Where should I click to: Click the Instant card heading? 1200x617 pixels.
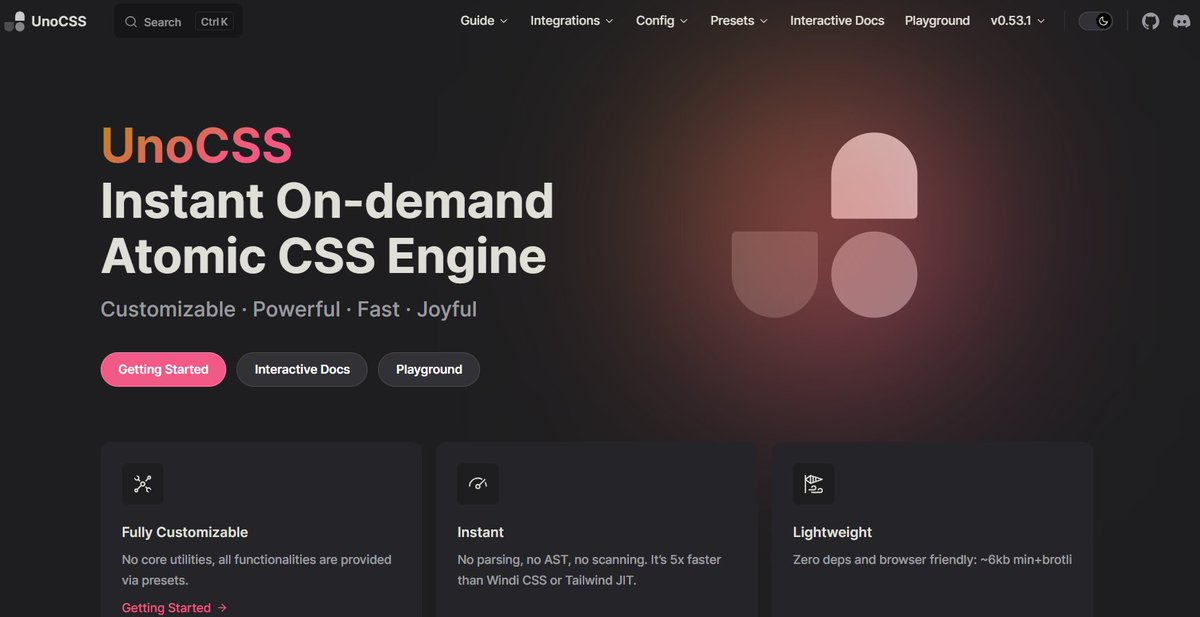pyautogui.click(x=480, y=532)
